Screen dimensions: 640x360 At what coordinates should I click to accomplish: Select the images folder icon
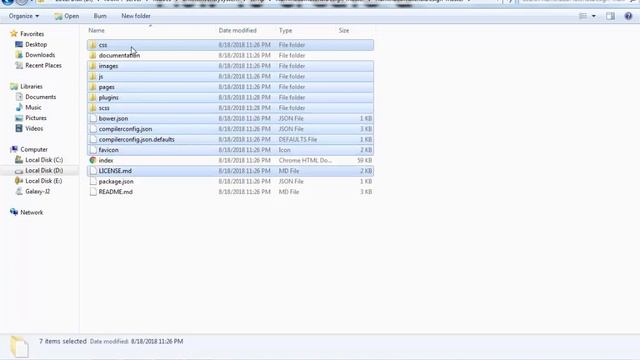pos(93,66)
